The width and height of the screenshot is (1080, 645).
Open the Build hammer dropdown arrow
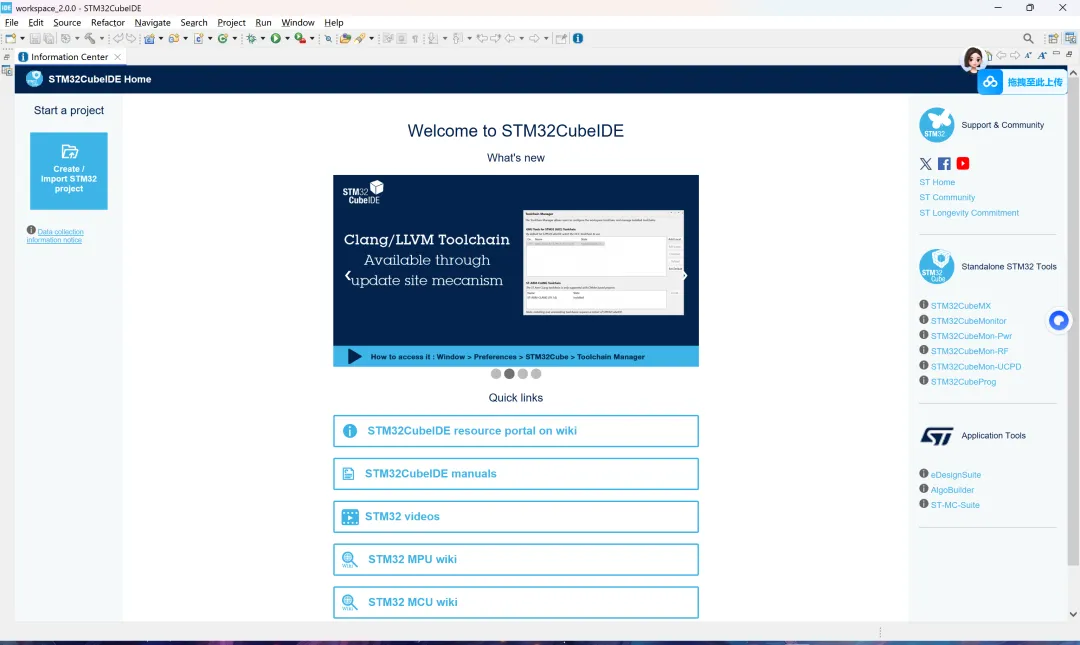coord(101,39)
